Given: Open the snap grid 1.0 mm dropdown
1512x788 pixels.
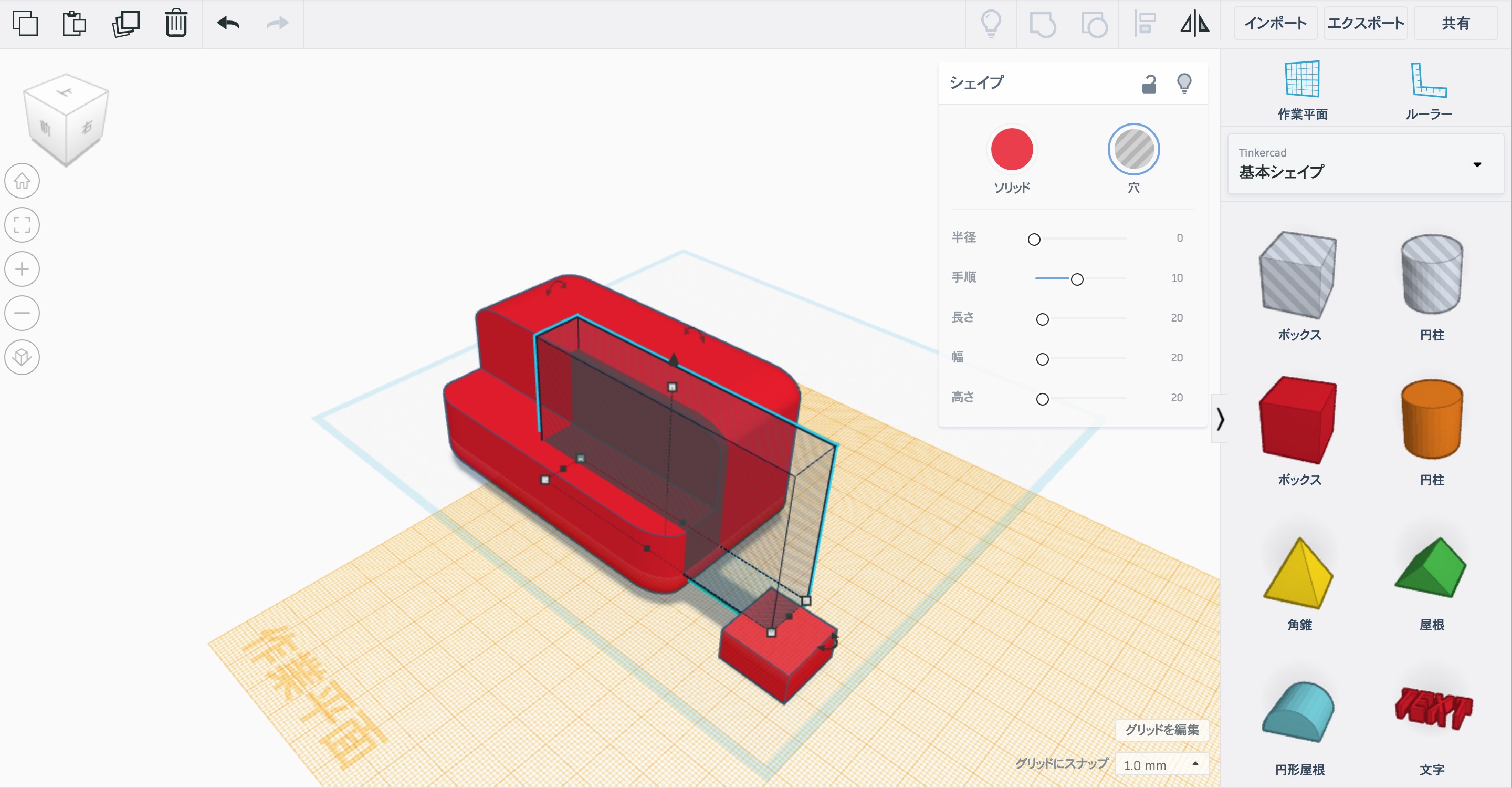Looking at the screenshot, I should (1161, 764).
